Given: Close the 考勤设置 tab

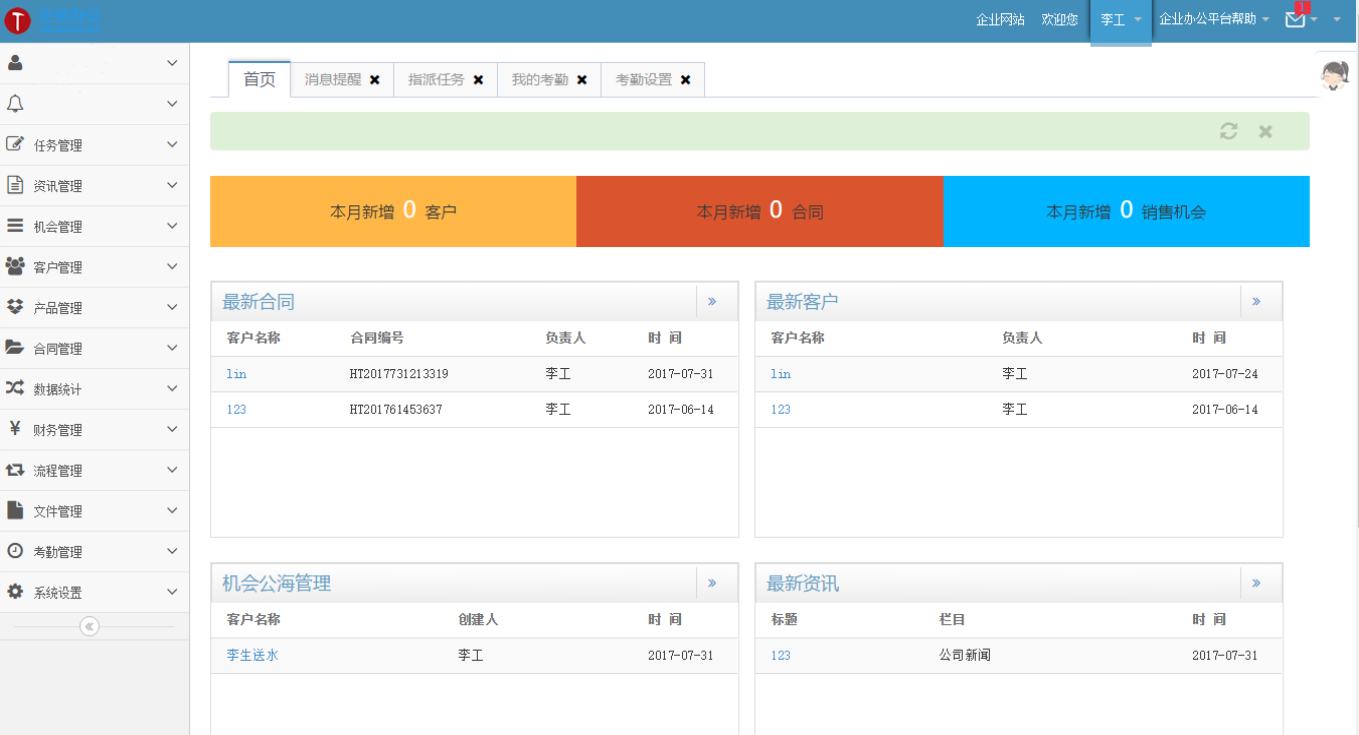Looking at the screenshot, I should (685, 80).
